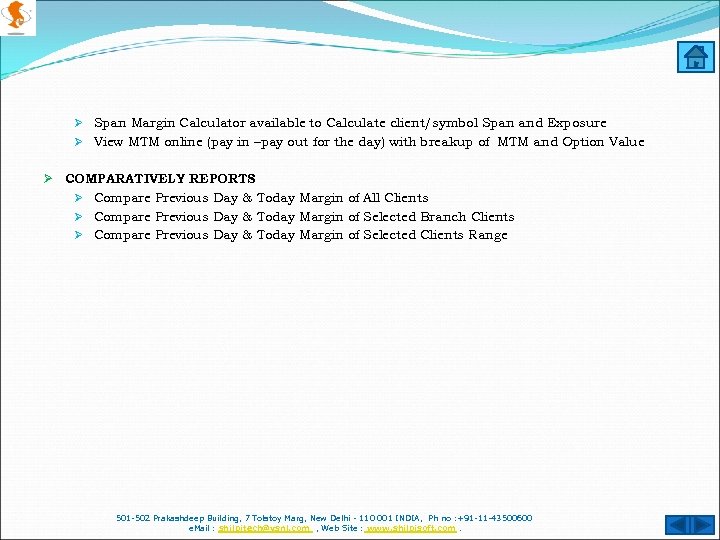Open the shilpitech@vsnl.com email link
720x540 pixels.
pyautogui.click(x=265, y=529)
